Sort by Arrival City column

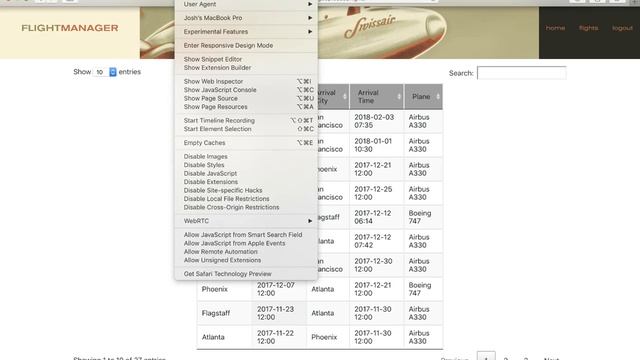pyautogui.click(x=333, y=97)
